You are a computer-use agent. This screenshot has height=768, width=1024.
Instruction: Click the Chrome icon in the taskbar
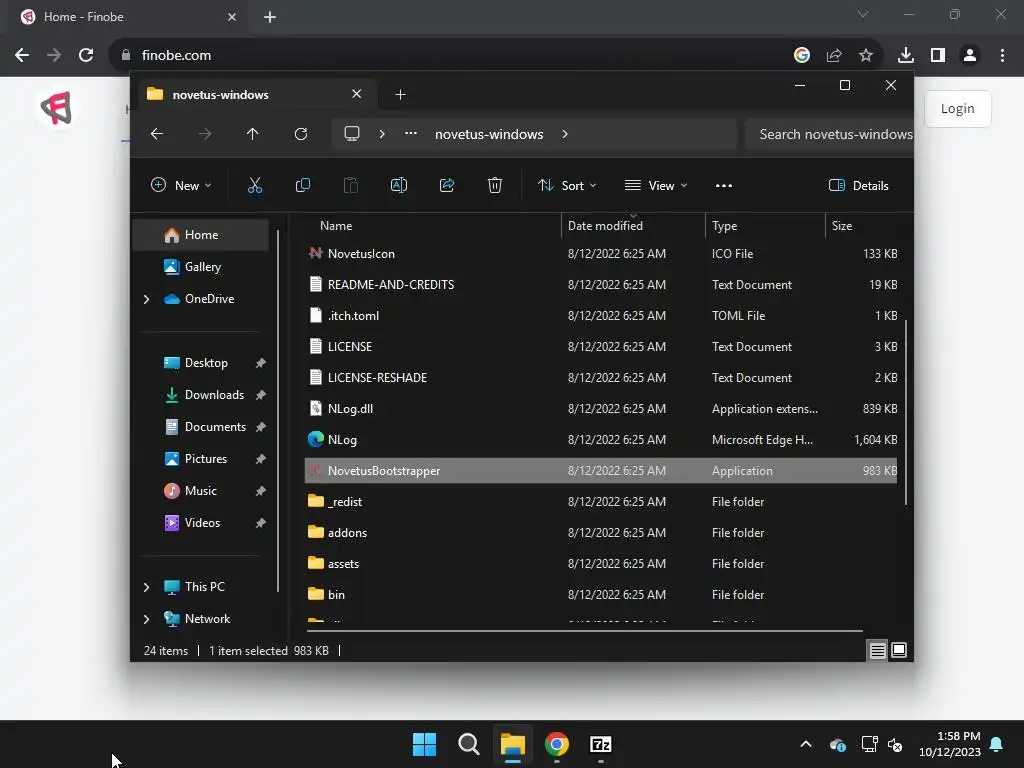(x=557, y=744)
